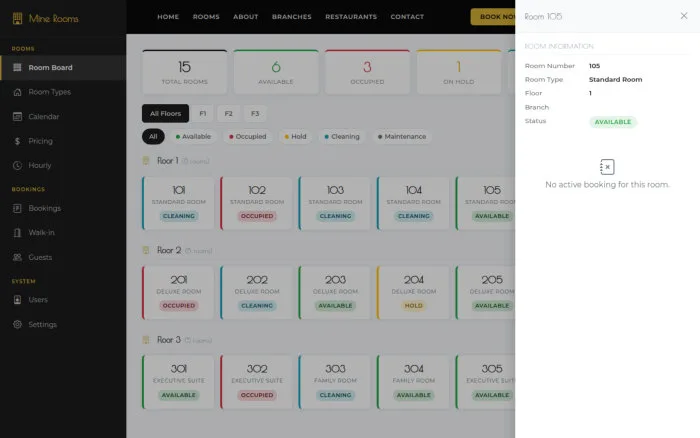Screen dimensions: 700x438
Task: Click the Bookings sidebar icon
Action: (x=17, y=208)
